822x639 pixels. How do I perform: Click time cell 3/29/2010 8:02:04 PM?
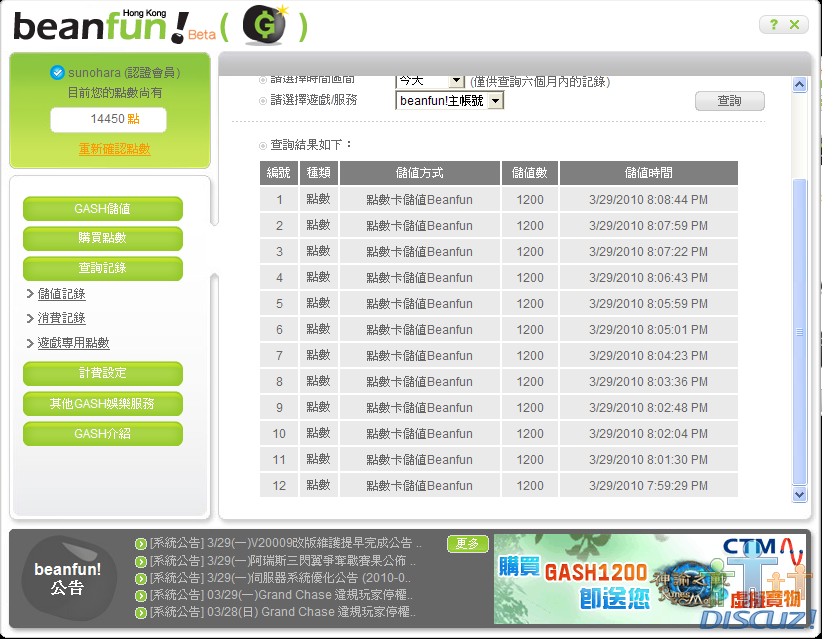click(x=648, y=434)
